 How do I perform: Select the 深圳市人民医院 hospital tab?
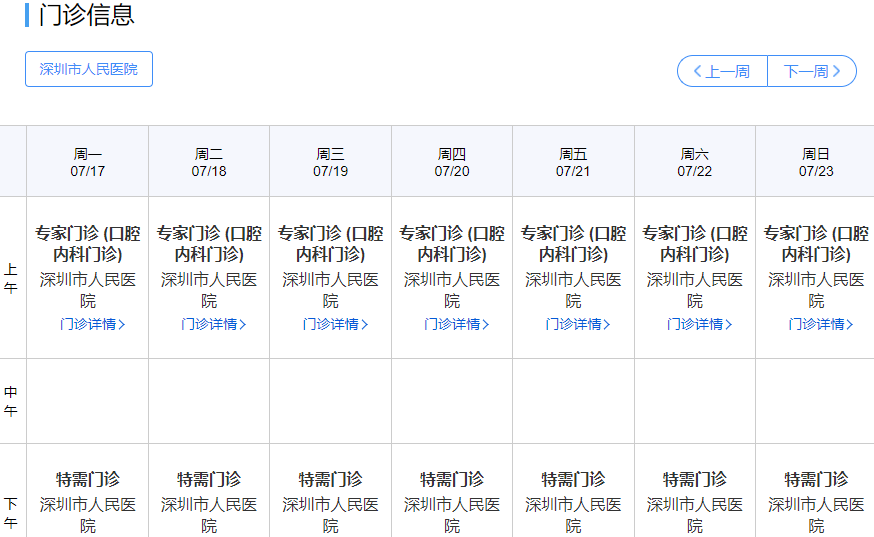click(89, 69)
